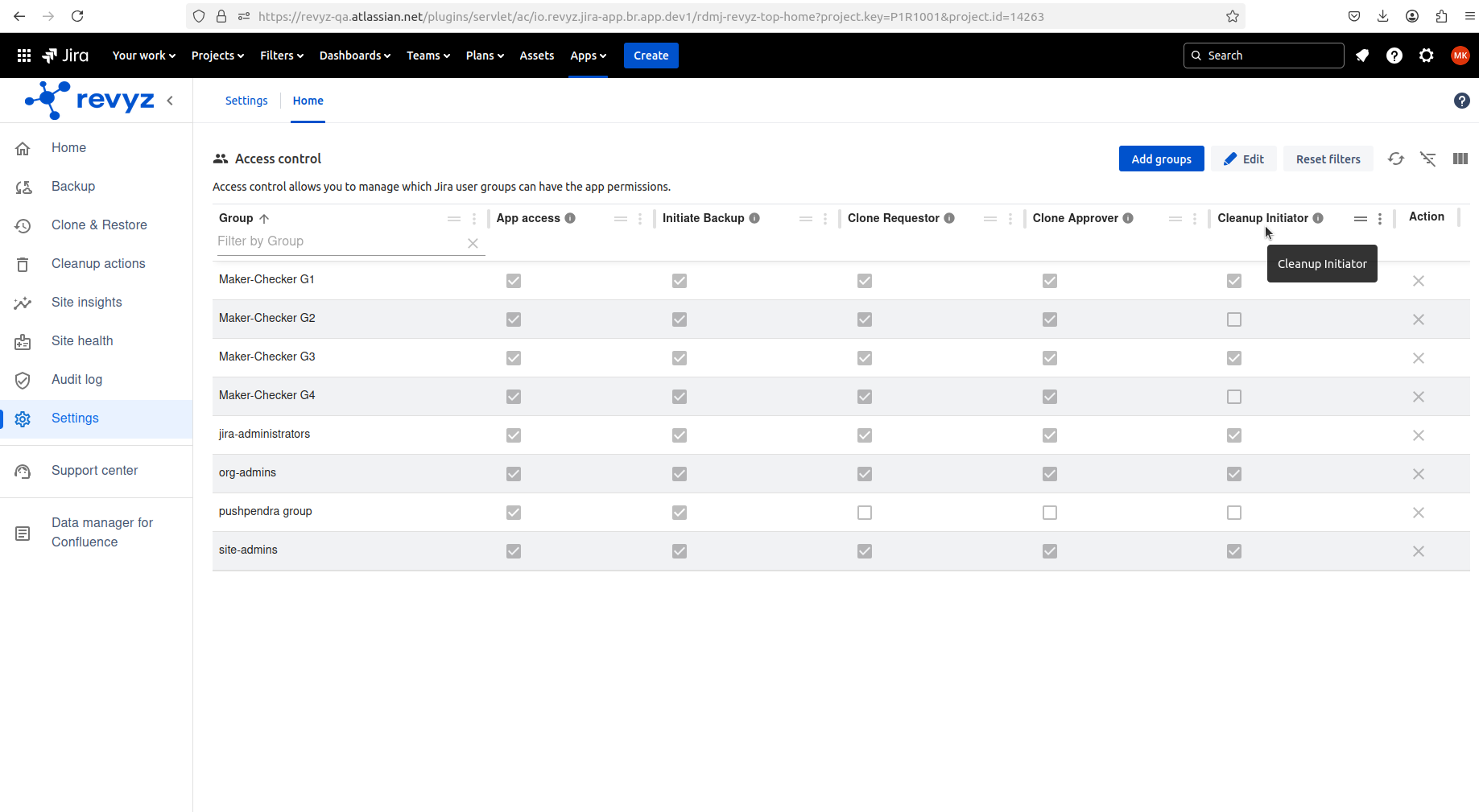Screen dimensions: 1479x812
Task: Click the info icon next to App access
Action: pos(570,218)
